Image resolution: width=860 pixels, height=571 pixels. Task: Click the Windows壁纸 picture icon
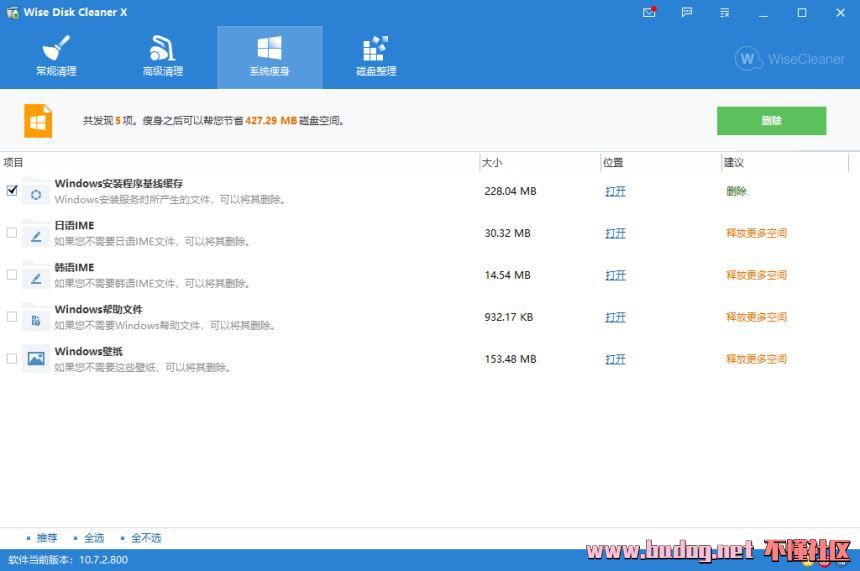click(36, 359)
